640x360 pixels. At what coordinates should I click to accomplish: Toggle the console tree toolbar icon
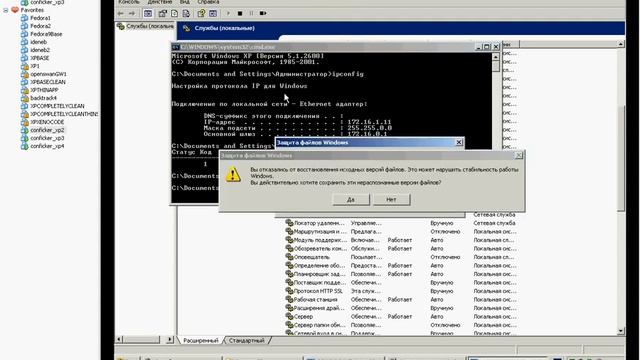coord(148,13)
